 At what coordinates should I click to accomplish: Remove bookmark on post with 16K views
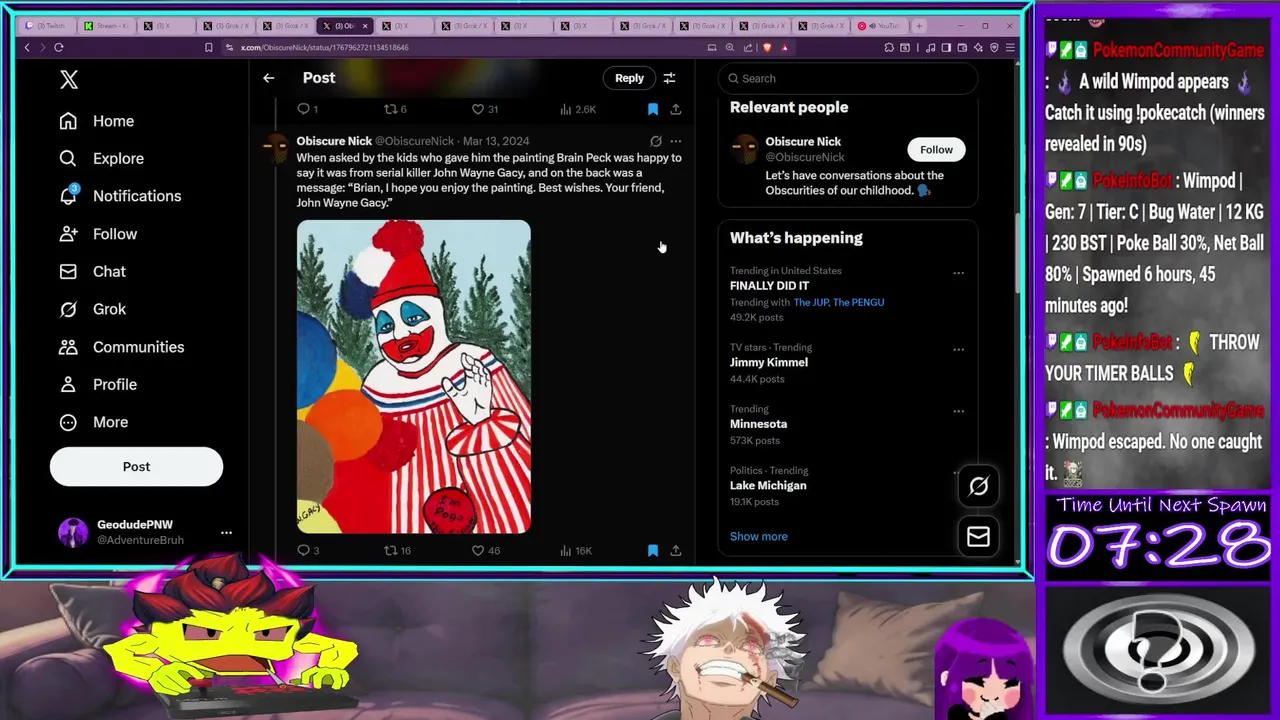[x=653, y=550]
